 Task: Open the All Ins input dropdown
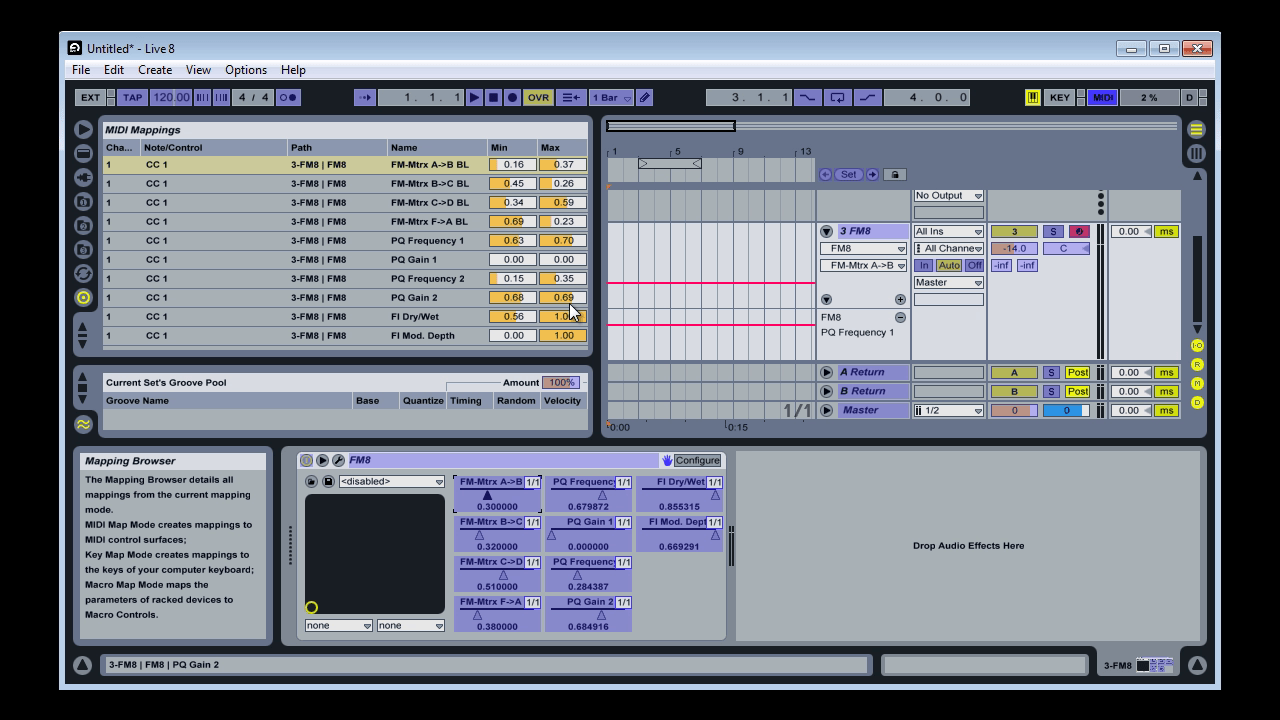[x=948, y=231]
